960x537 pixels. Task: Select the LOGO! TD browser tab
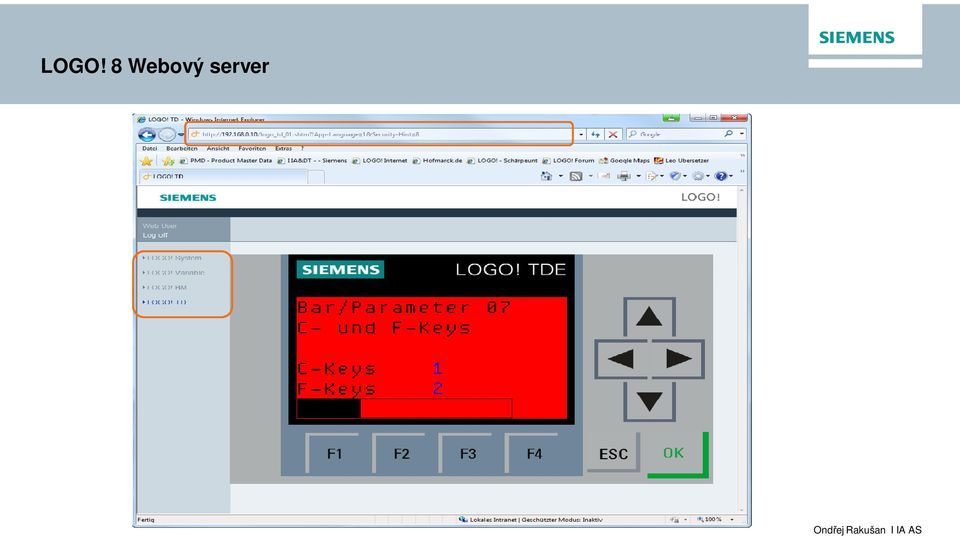[223, 176]
